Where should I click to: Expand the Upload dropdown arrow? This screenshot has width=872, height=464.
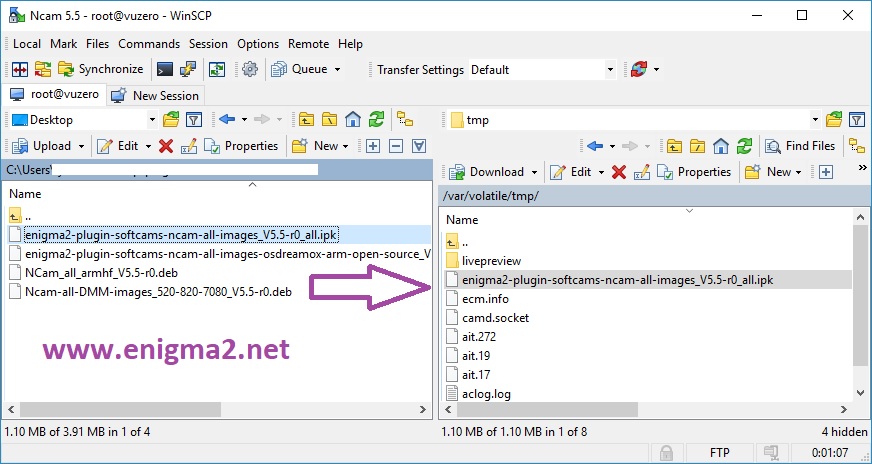point(81,146)
